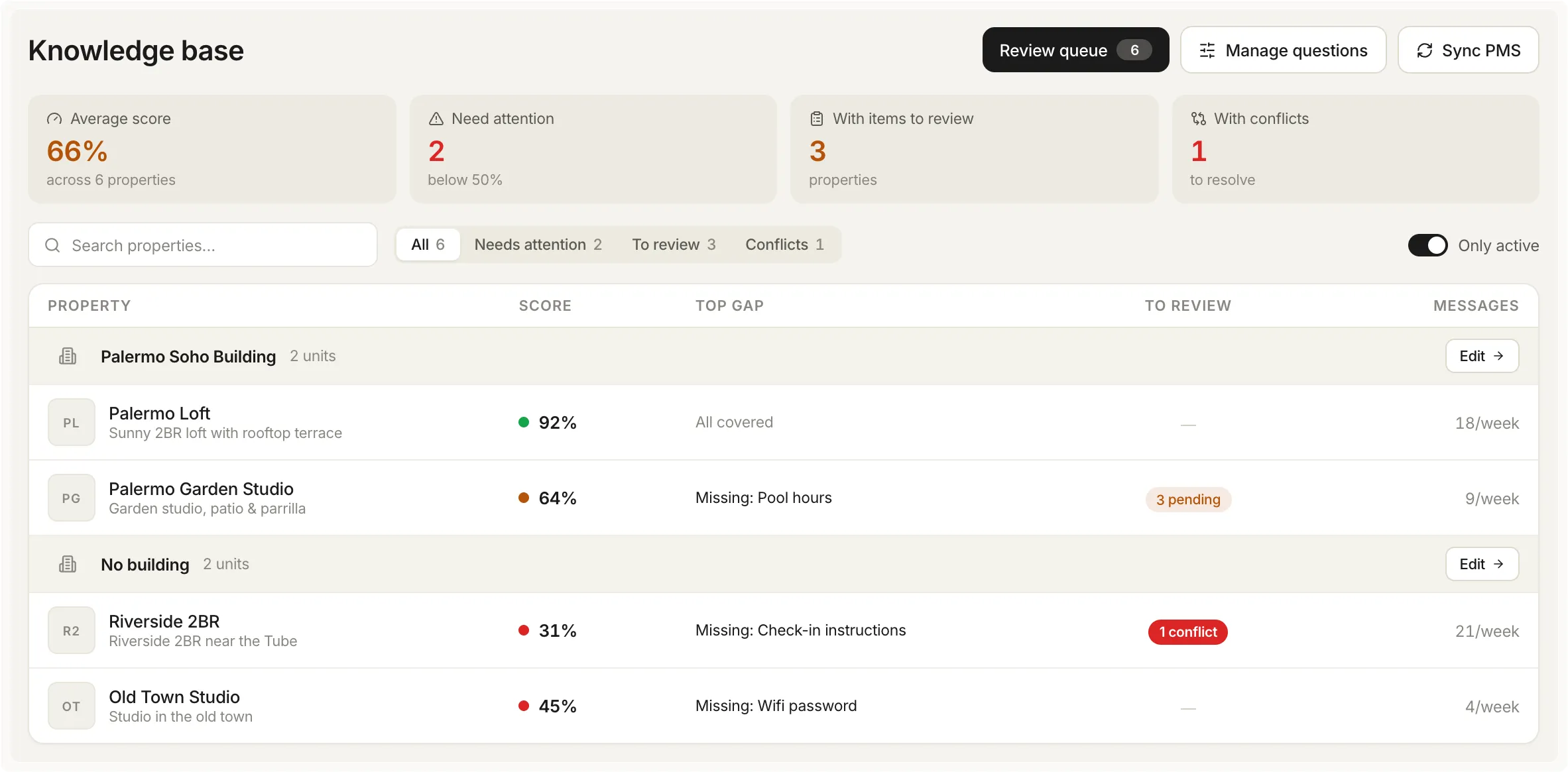Click the refresh icon in Sync PMS
1568x772 pixels.
1424,50
